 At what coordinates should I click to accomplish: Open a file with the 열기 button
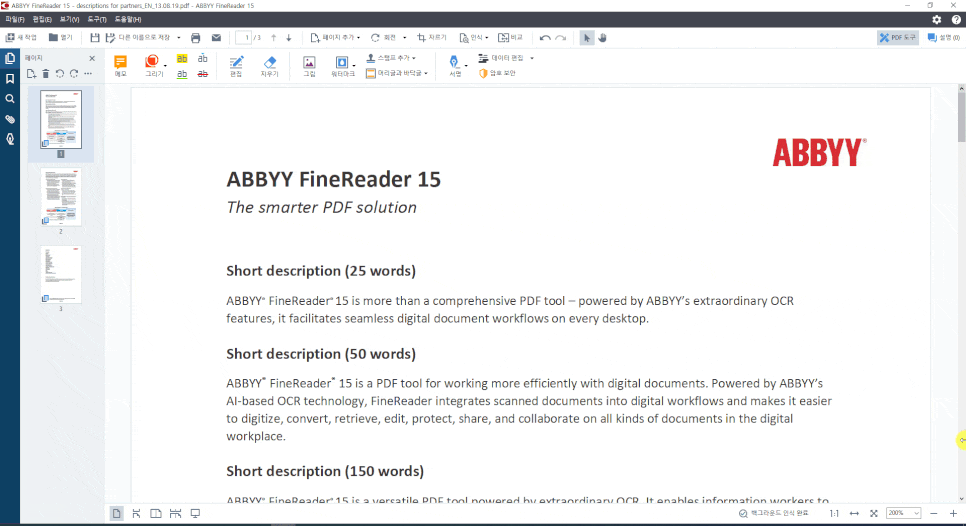(60, 38)
